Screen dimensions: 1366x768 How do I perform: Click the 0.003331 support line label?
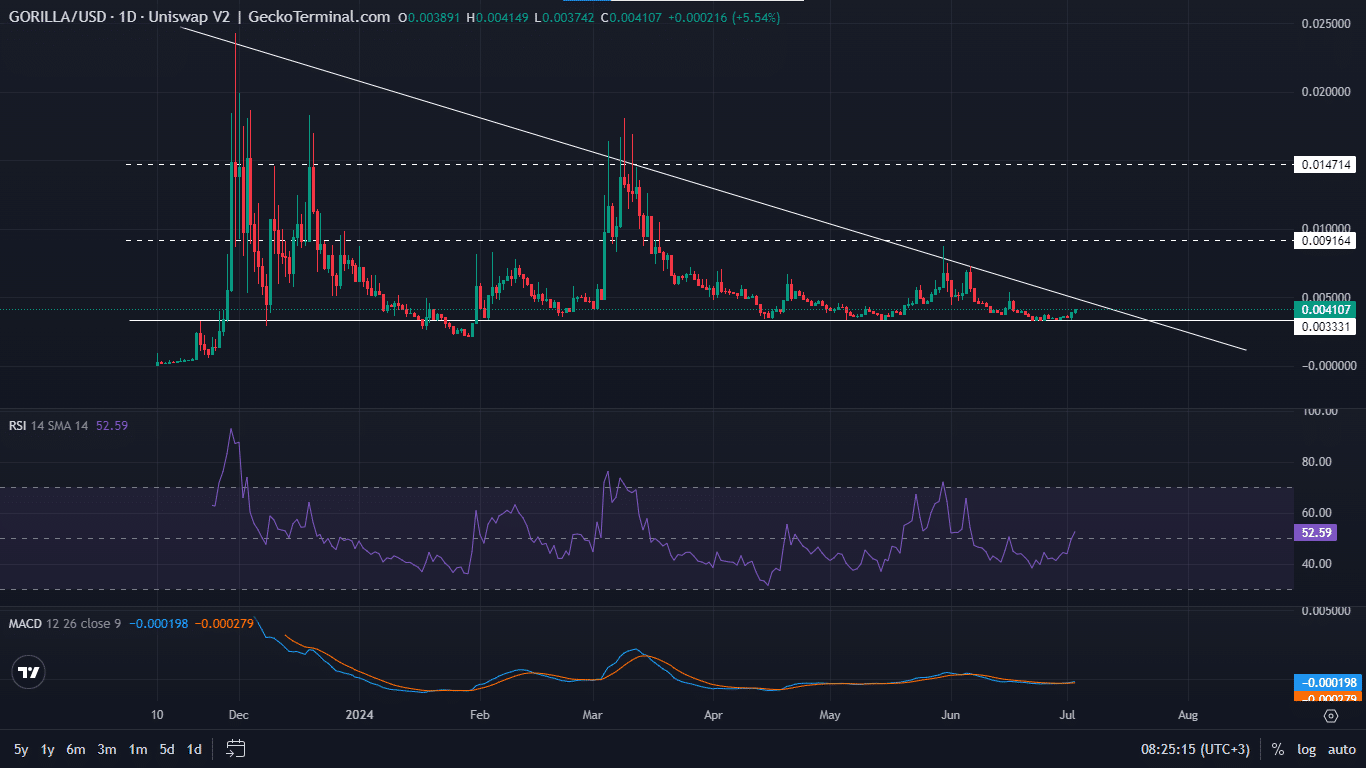point(1324,326)
